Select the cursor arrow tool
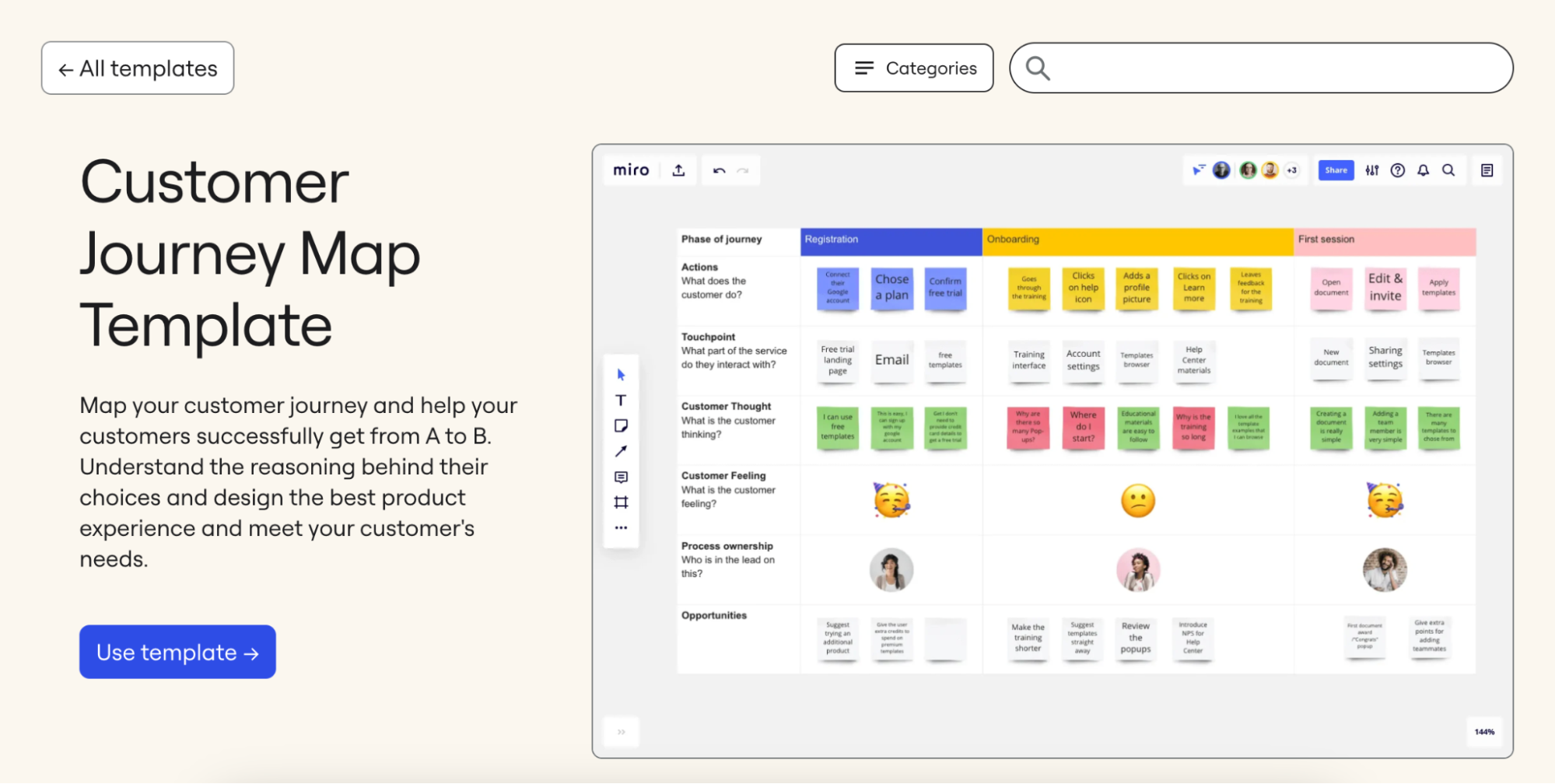 coord(621,375)
